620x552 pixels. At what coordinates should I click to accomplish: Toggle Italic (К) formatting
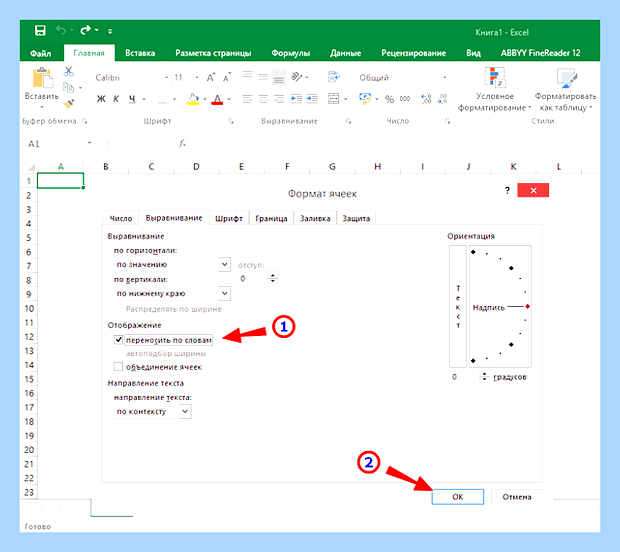click(116, 99)
